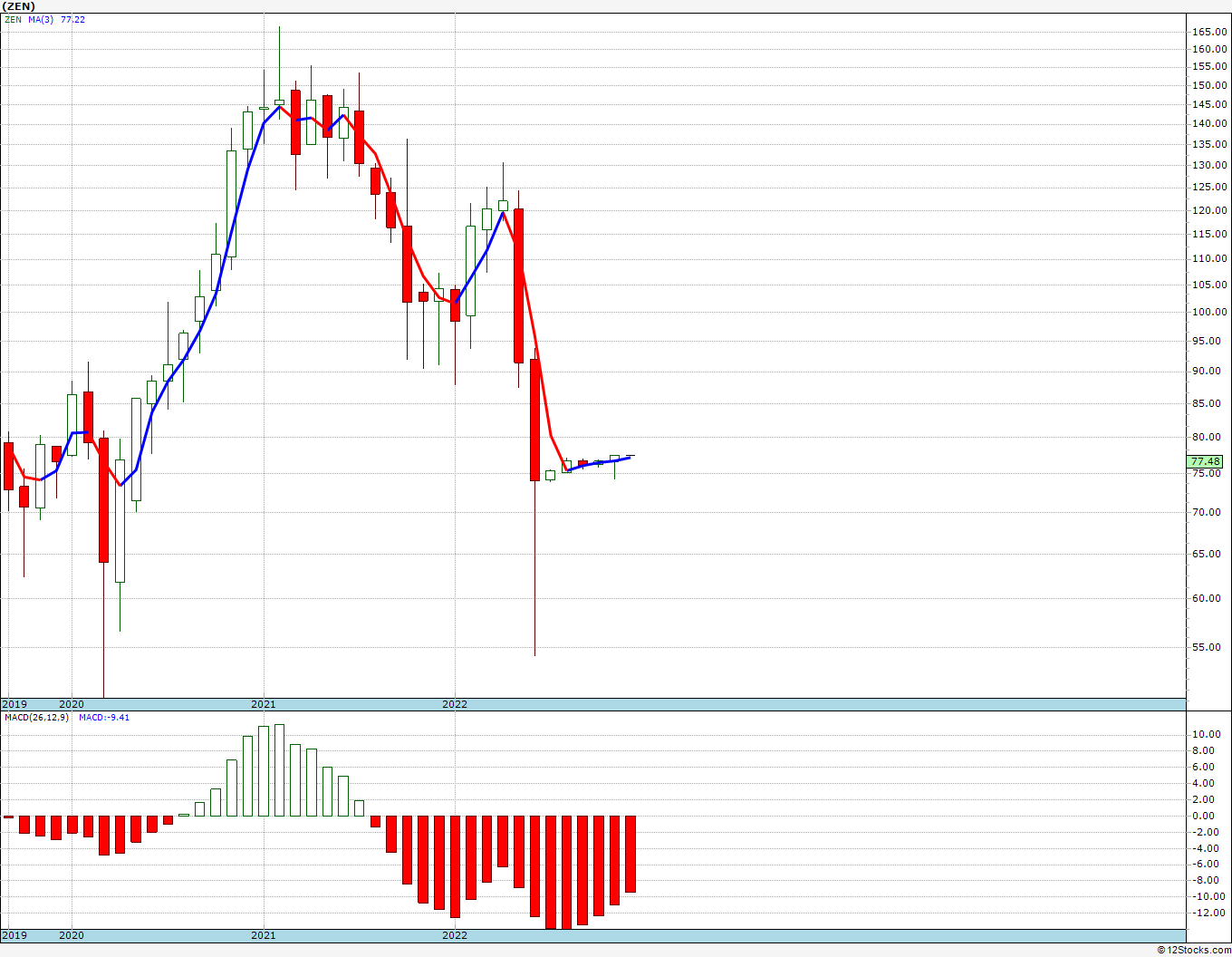Screen dimensions: 1232x957
Task: Click 2022 on the price chart time axis
Action: [x=455, y=704]
